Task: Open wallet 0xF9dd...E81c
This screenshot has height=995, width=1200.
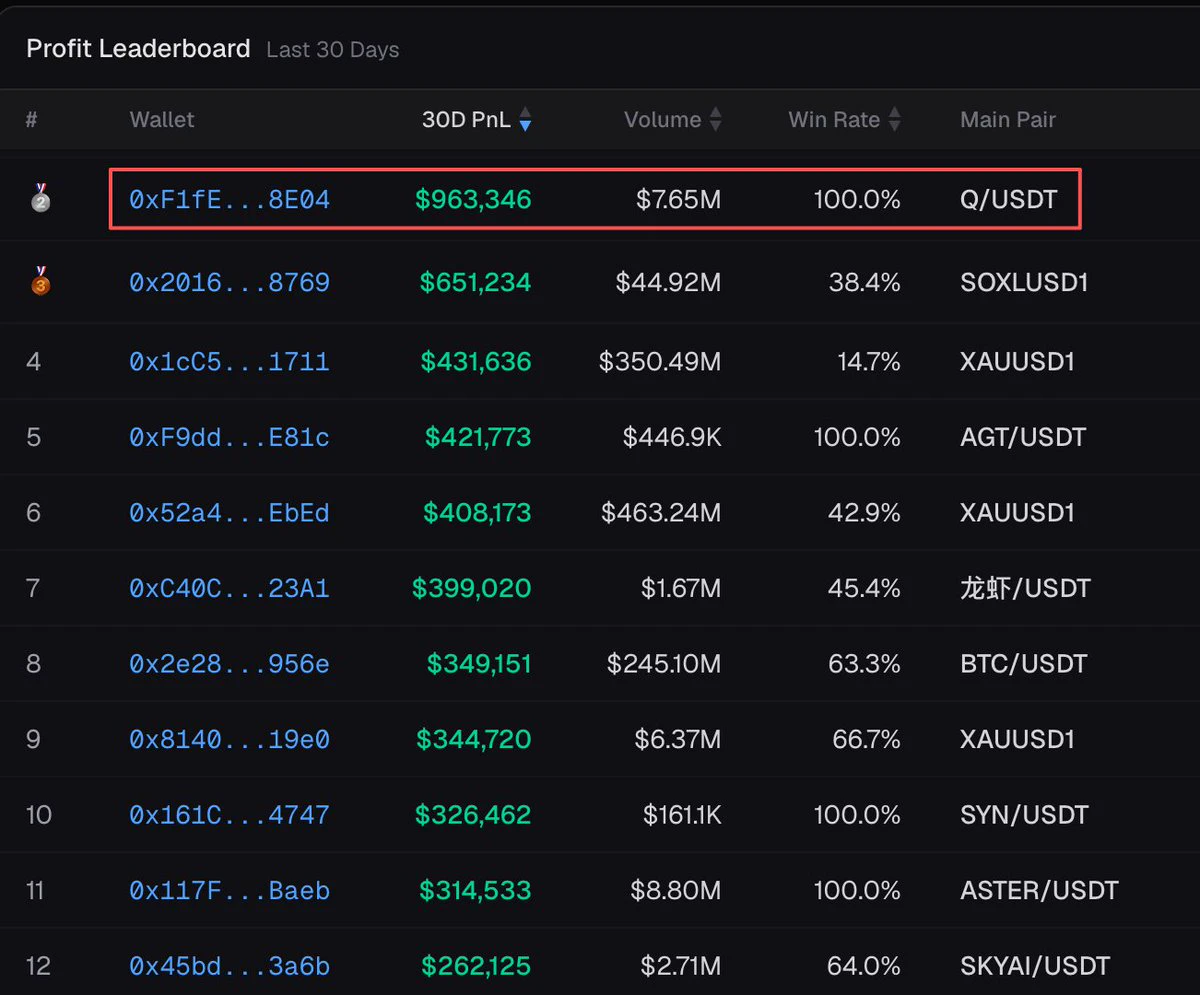Action: pyautogui.click(x=229, y=437)
